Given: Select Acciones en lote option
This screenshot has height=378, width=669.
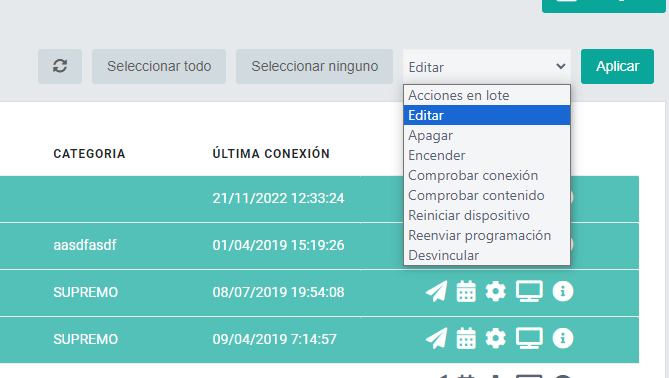Looking at the screenshot, I should (487, 95).
